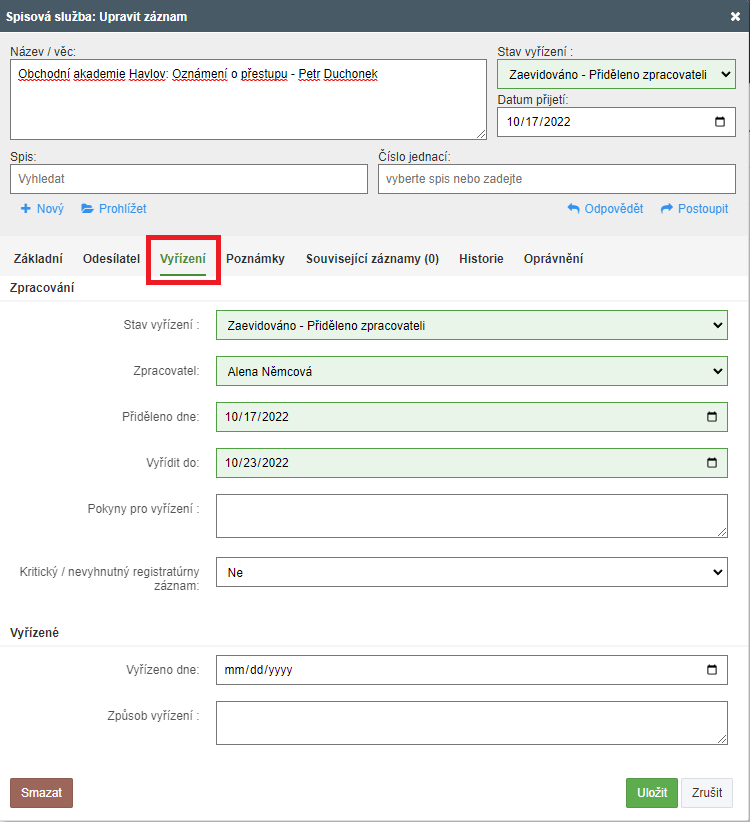This screenshot has width=750, height=822.
Task: Open the Zpracovatel dropdown with Alena Němcová
Action: click(472, 371)
